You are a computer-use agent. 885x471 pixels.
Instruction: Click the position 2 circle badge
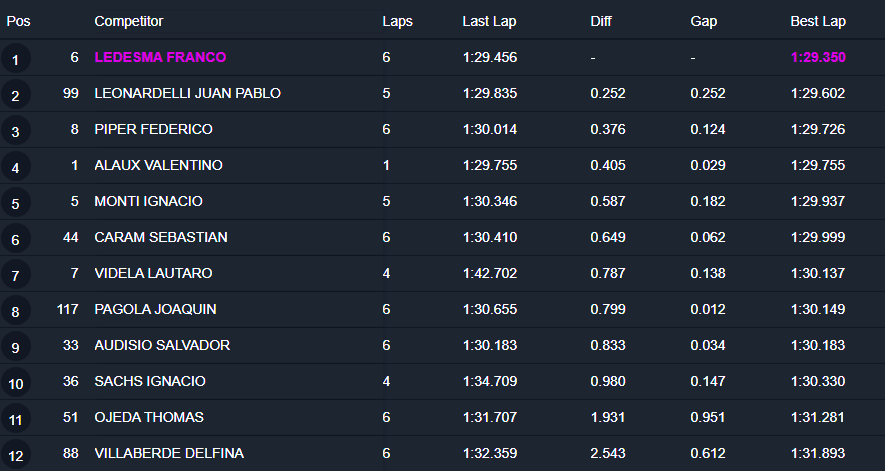click(x=15, y=95)
